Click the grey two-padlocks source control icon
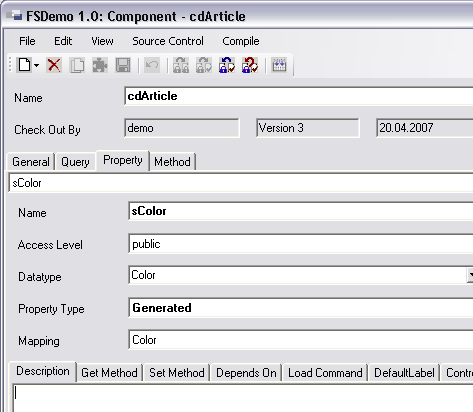The width and height of the screenshot is (473, 412). 181,65
